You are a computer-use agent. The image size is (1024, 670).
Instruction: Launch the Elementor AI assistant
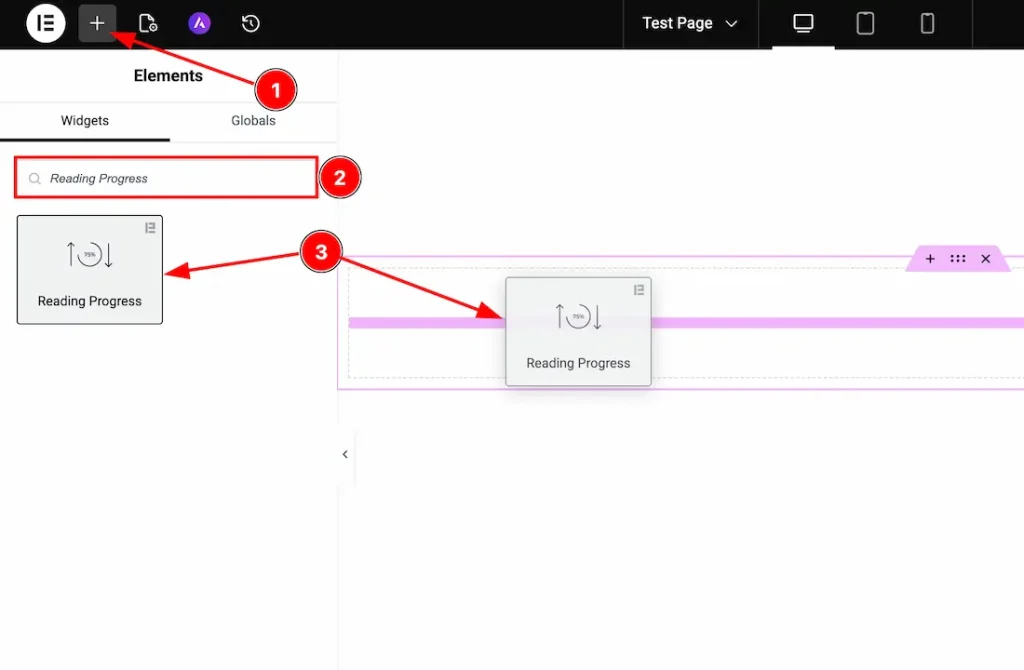click(199, 23)
